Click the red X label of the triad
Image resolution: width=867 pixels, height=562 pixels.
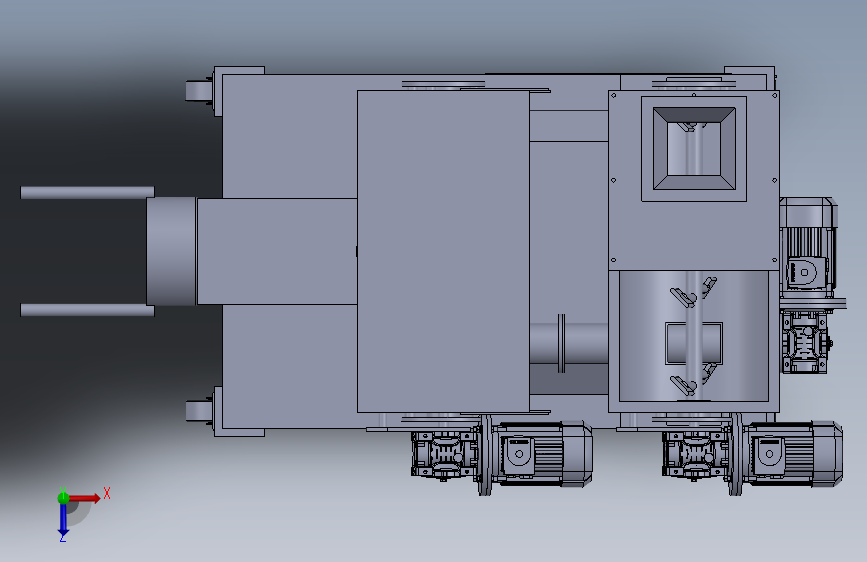(107, 493)
